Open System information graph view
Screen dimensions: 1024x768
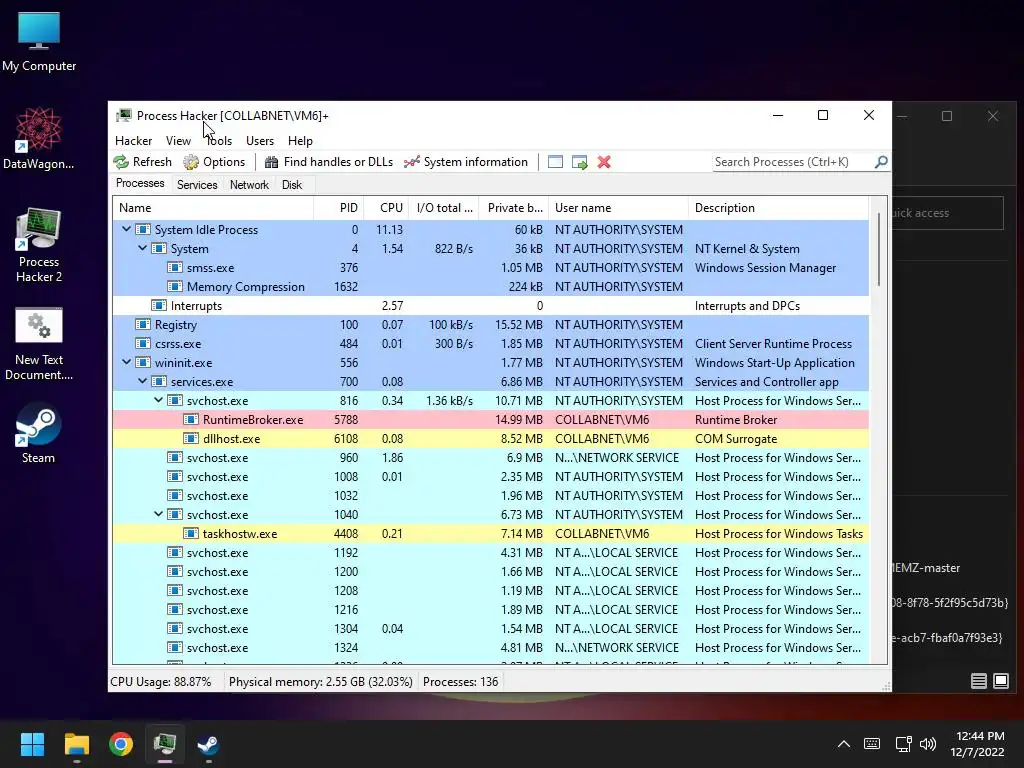click(466, 162)
